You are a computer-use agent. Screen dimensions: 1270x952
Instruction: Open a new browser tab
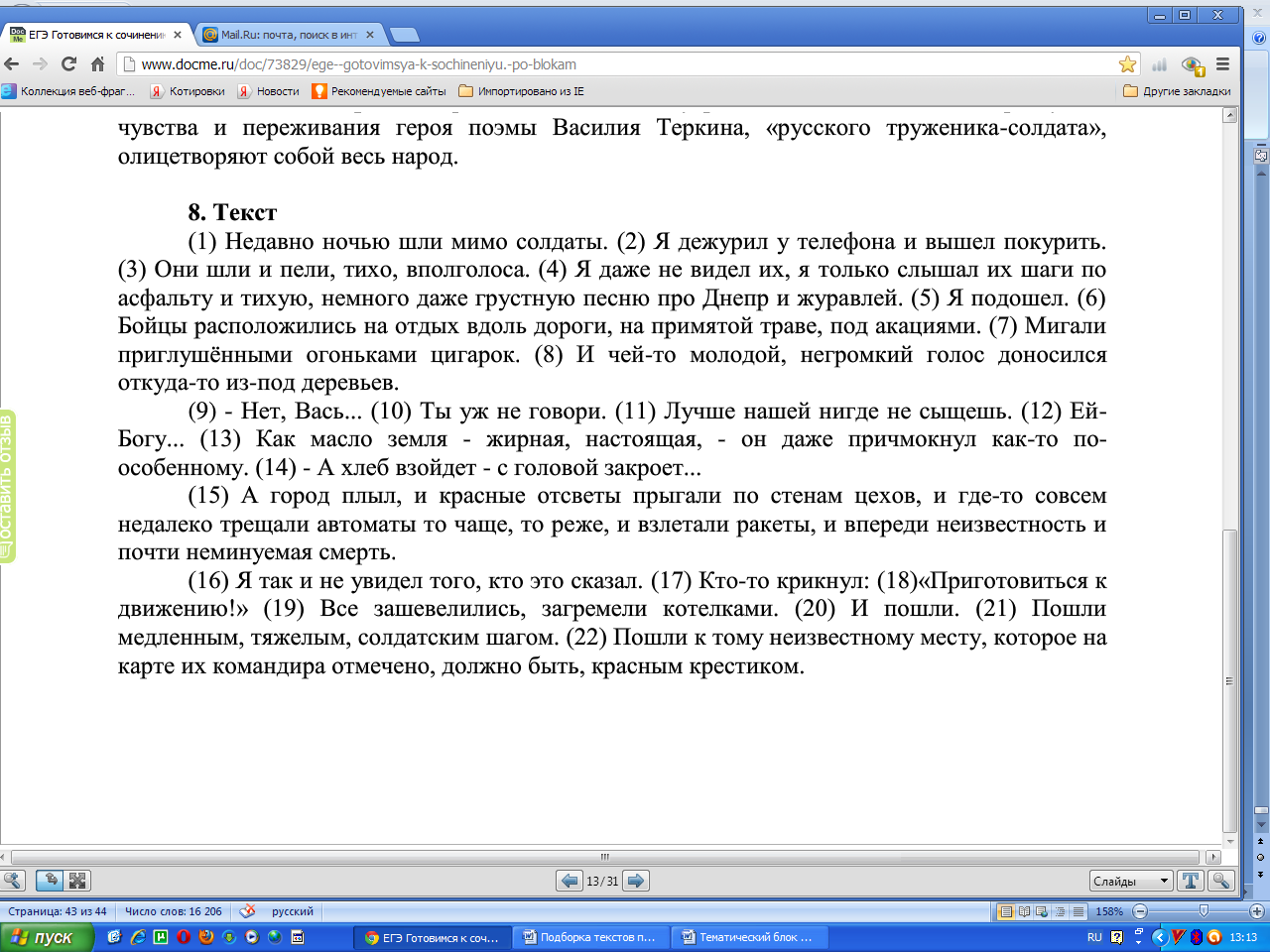(x=405, y=36)
